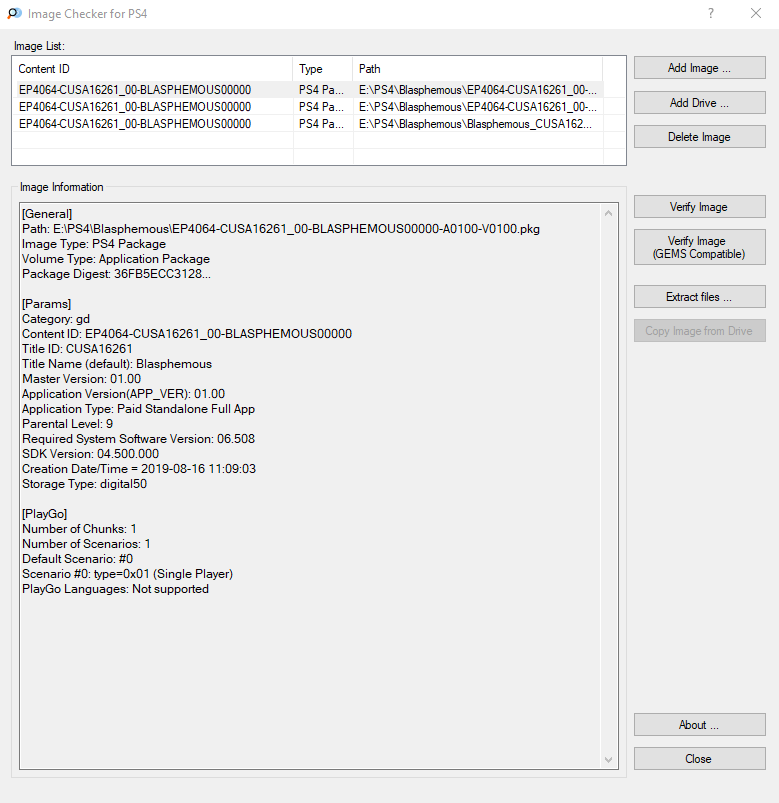This screenshot has width=779, height=803.
Task: Click the Parental Level: 9 line
Action: coord(68,424)
